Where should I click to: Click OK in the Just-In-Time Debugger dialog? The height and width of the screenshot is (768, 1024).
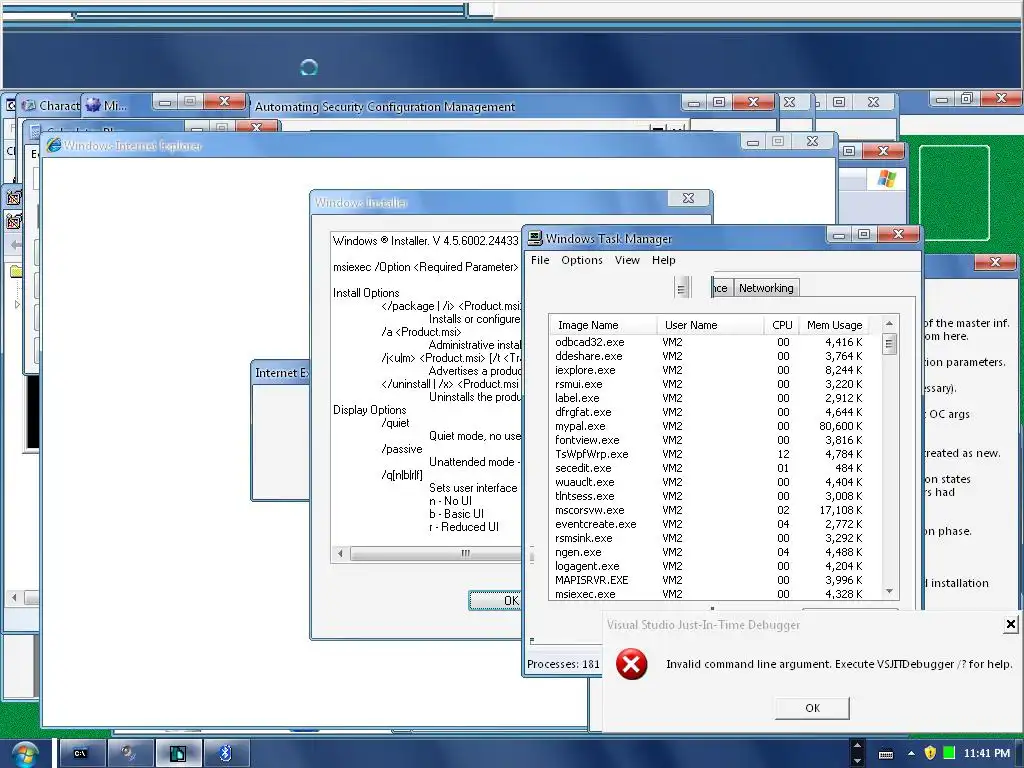(x=812, y=708)
